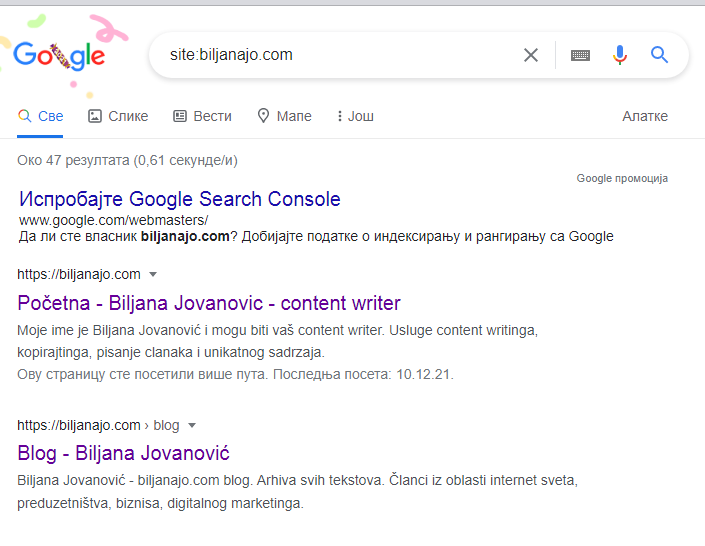Click the Google промоција label
Image resolution: width=705 pixels, height=546 pixels.
coord(622,179)
